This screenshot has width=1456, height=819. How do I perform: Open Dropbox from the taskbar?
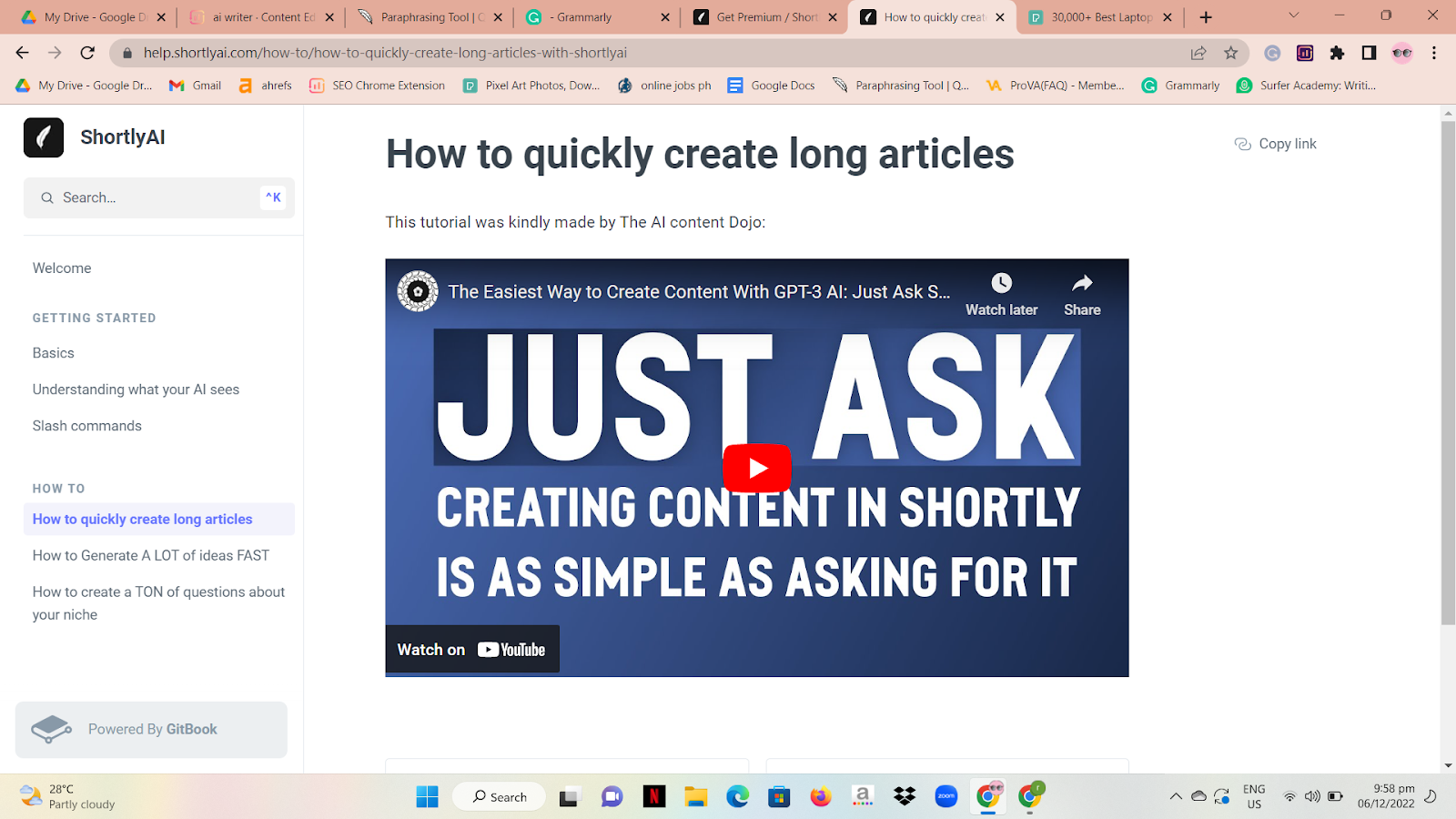905,797
